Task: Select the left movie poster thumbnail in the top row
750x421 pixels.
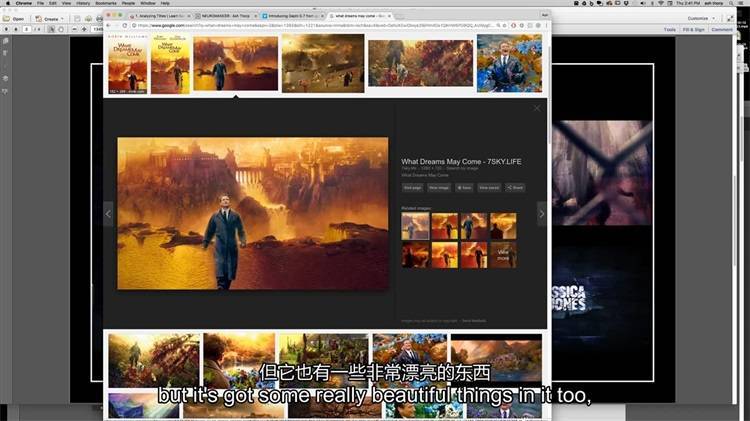Action: pyautogui.click(x=128, y=63)
